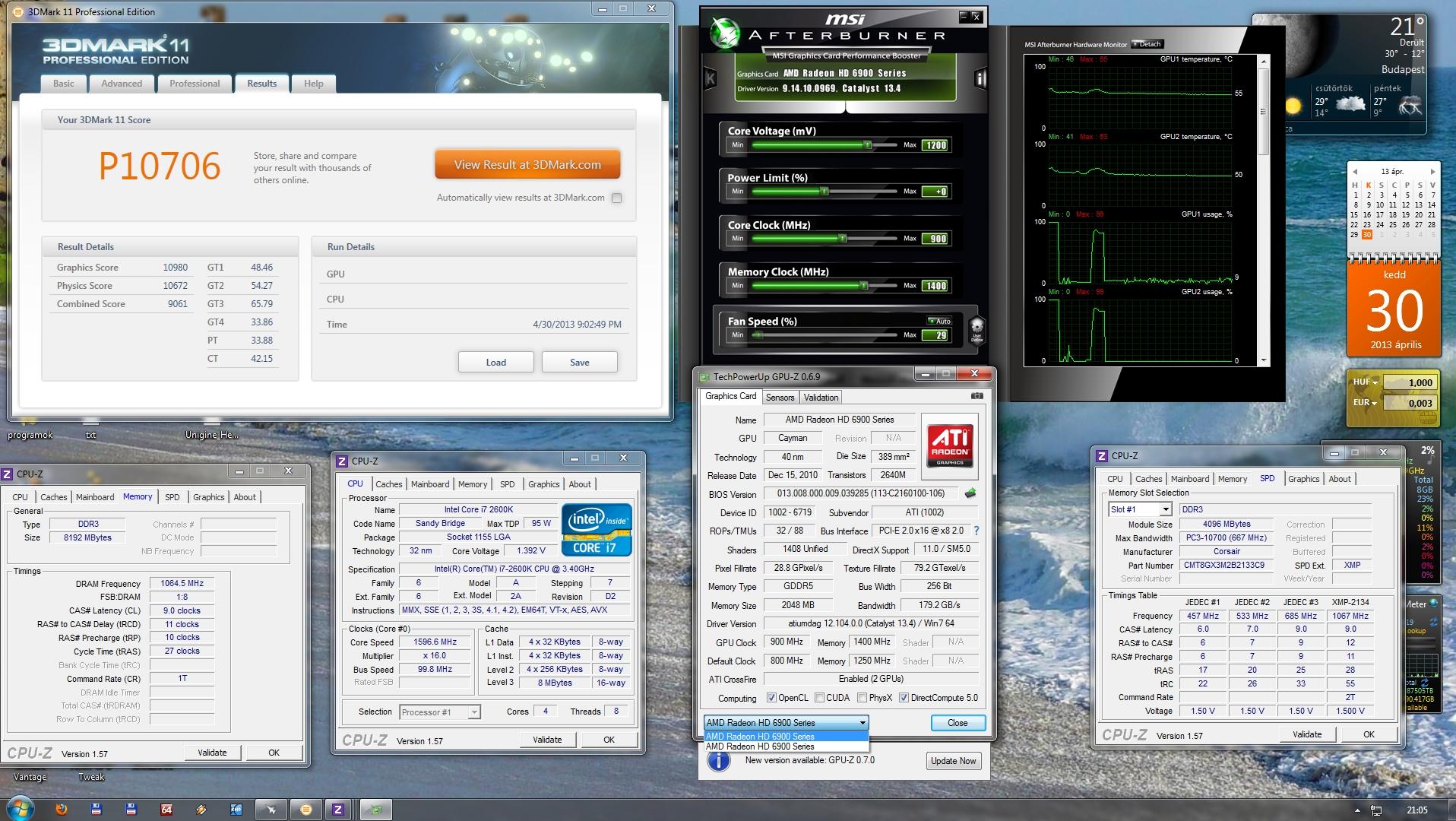Viewport: 1456px width, 821px height.
Task: Click the Thursday weather forecast cloud icon
Action: pyautogui.click(x=1350, y=105)
